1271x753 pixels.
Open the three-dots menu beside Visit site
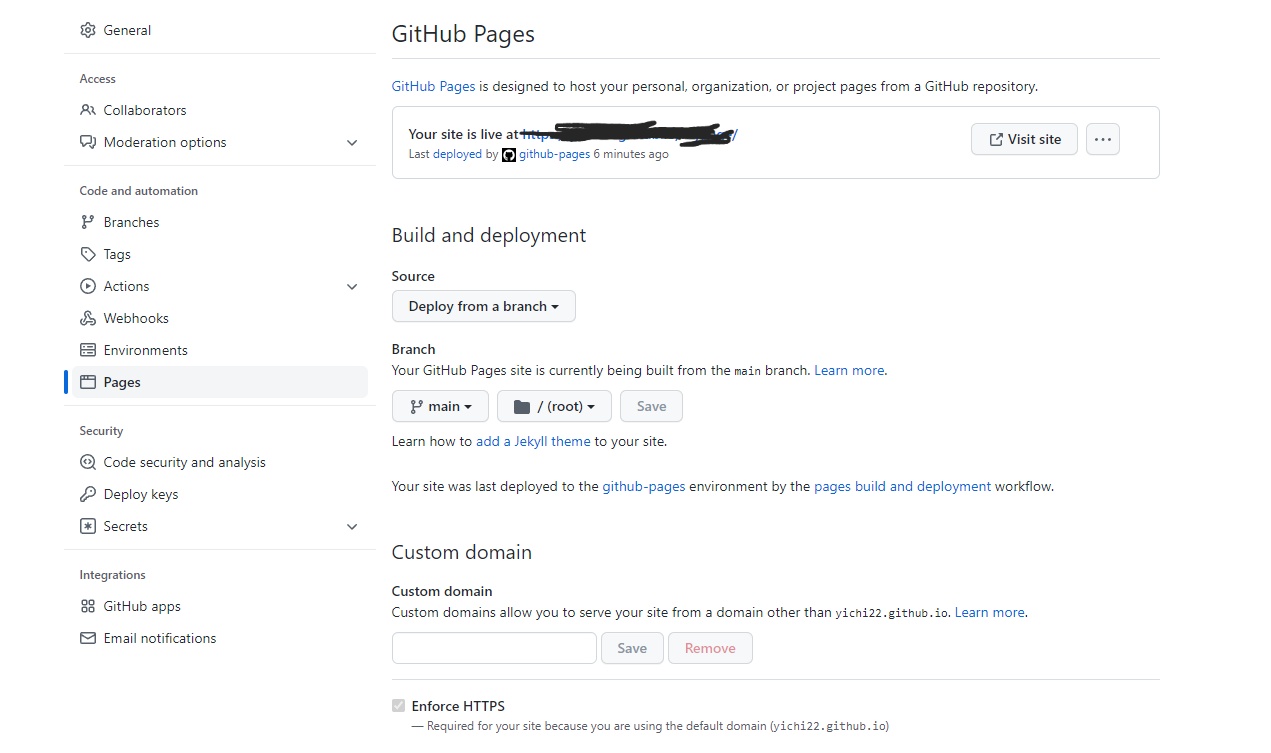[x=1103, y=139]
